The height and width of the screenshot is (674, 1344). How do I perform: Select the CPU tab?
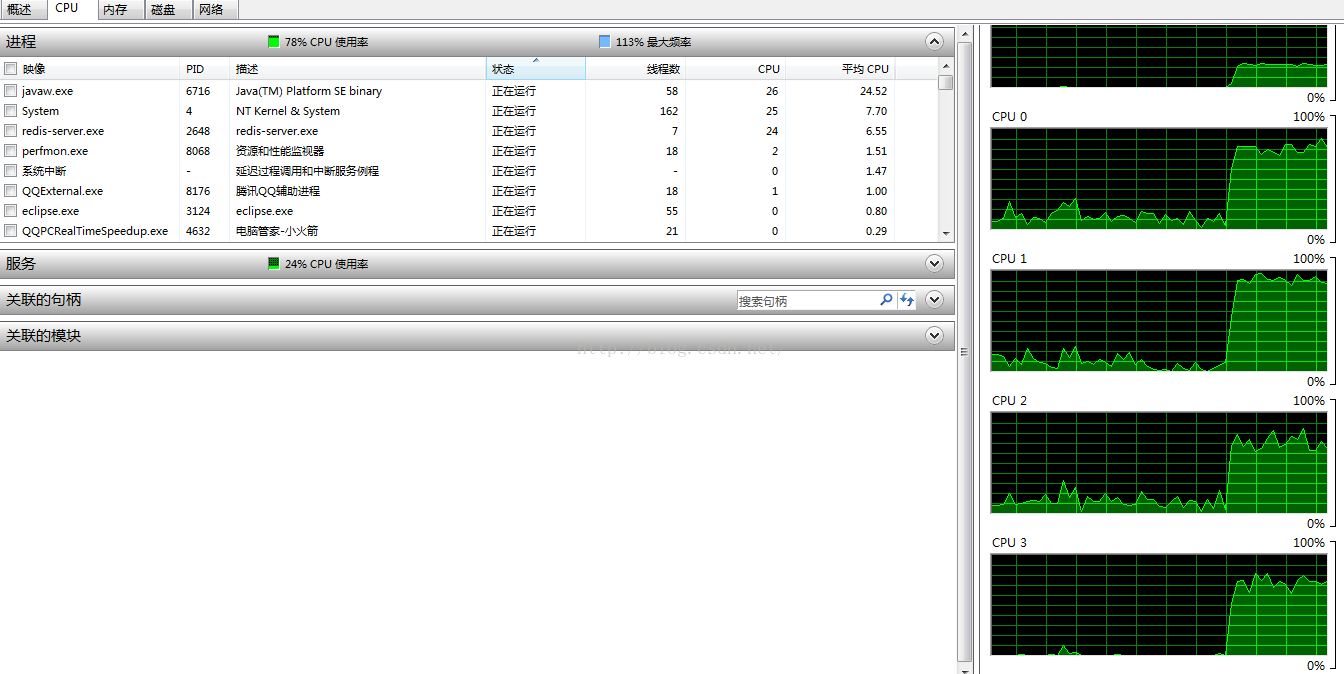[68, 9]
